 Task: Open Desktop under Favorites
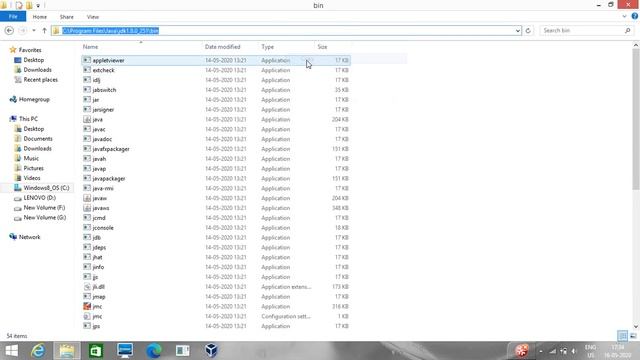33,60
